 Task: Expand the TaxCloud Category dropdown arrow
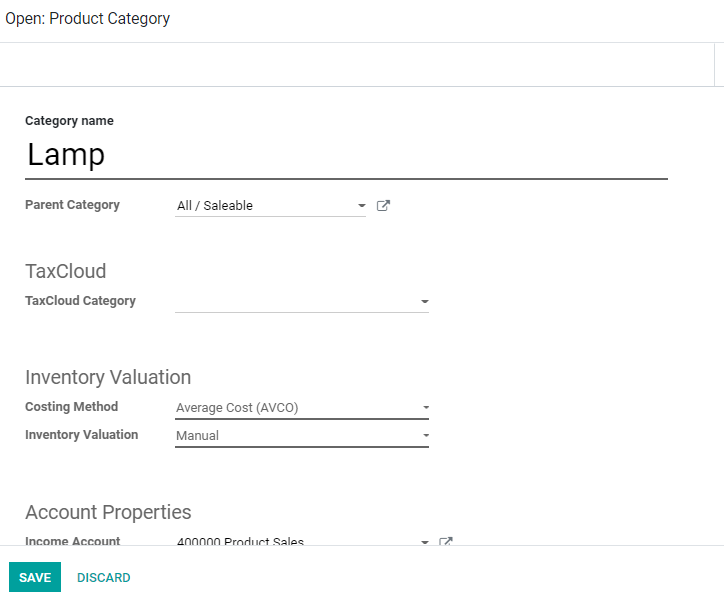[x=424, y=301]
